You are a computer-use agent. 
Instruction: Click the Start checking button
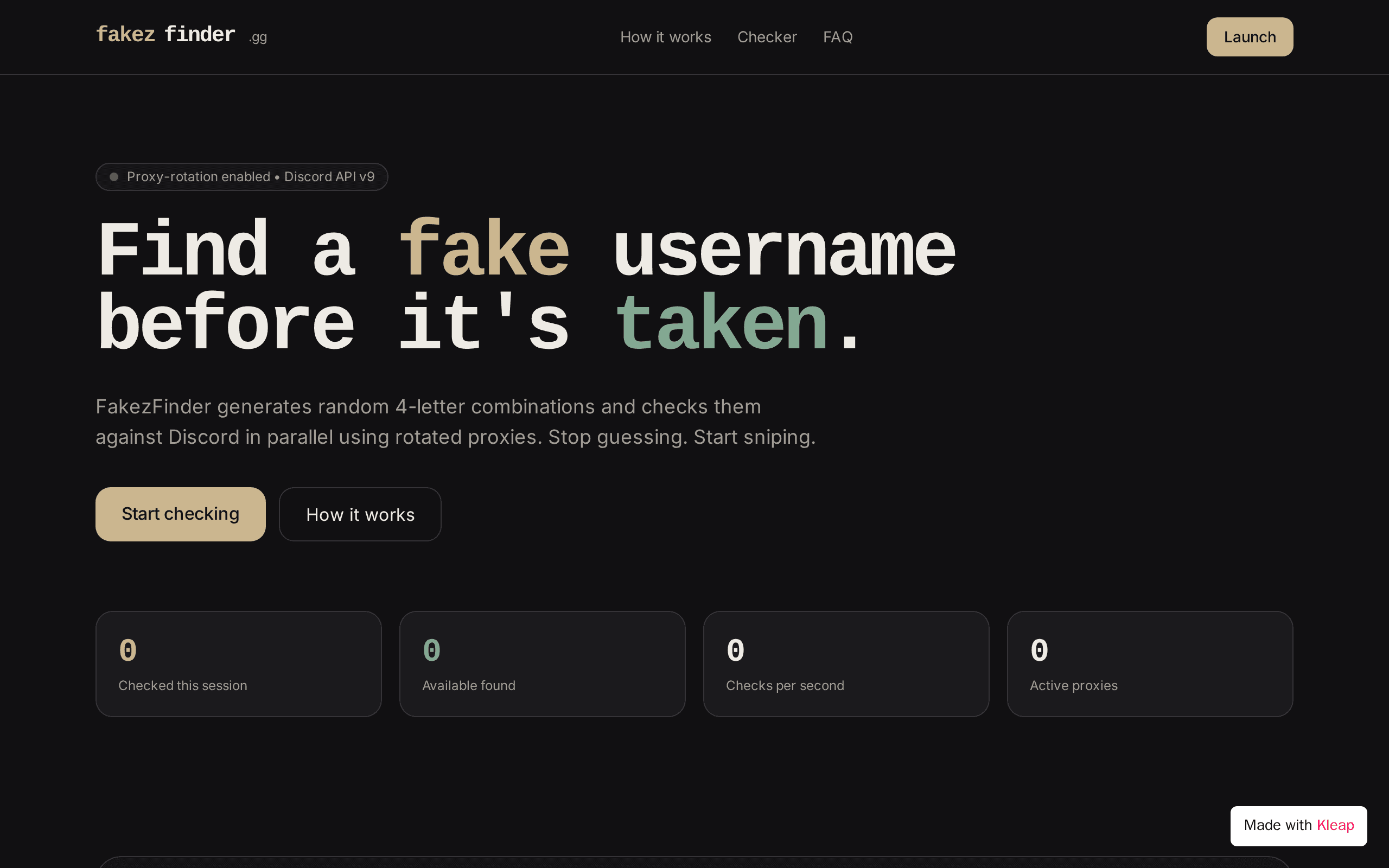coord(180,514)
